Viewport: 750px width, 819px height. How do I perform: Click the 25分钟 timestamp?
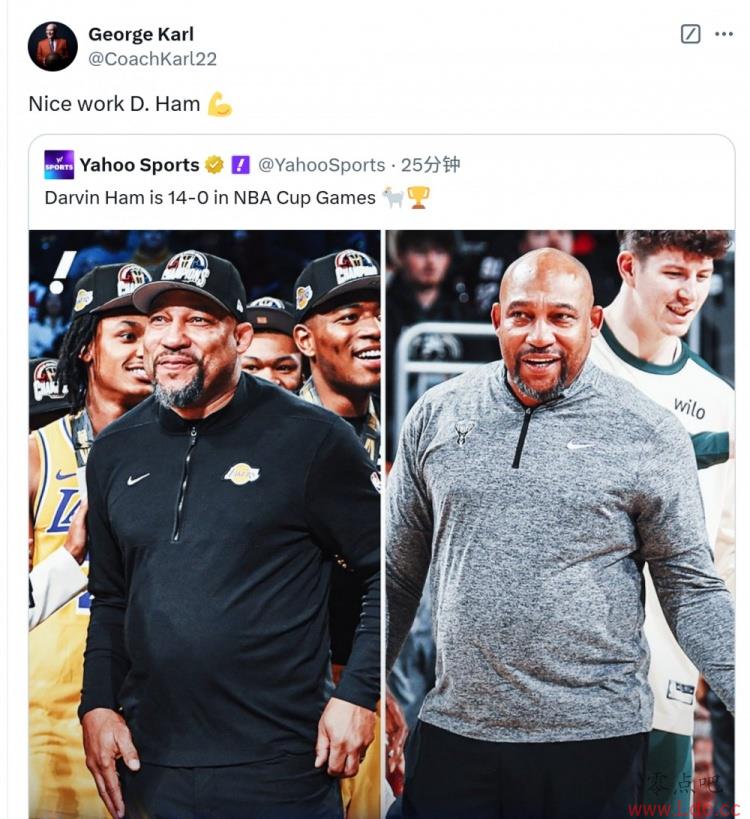click(x=430, y=165)
